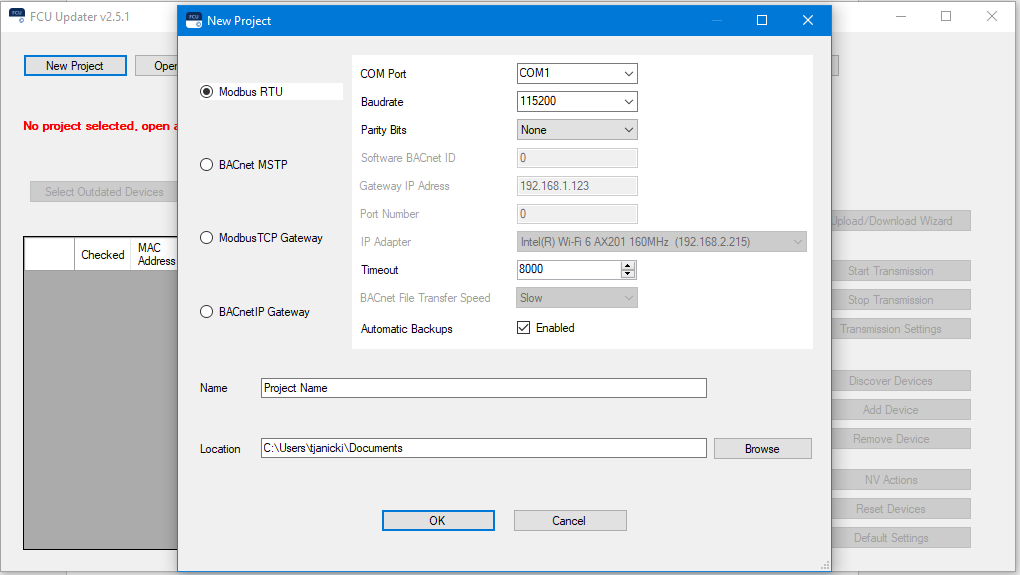The width and height of the screenshot is (1020, 575).
Task: Click the project Name text field
Action: (483, 388)
